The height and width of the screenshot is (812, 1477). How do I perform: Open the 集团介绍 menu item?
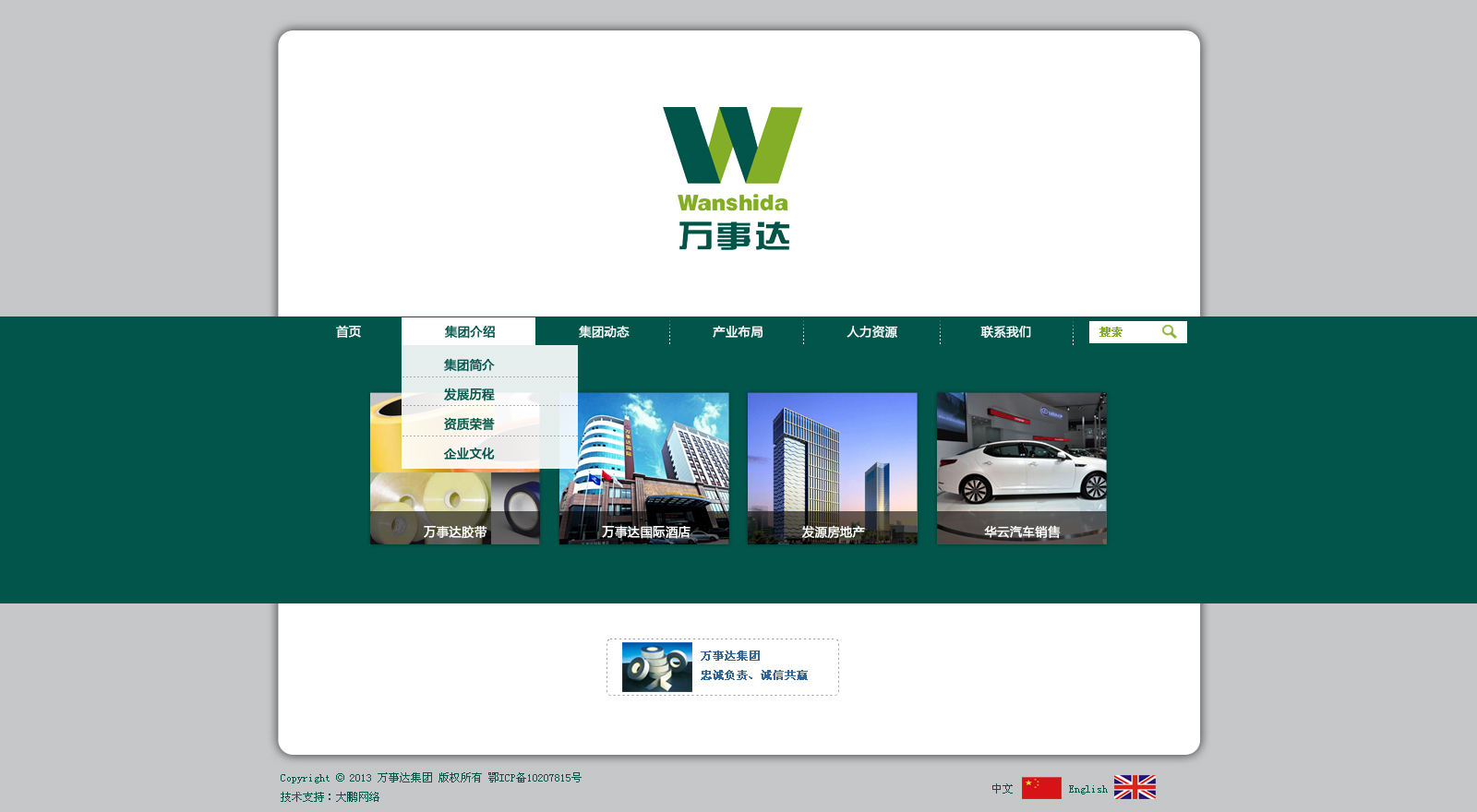[469, 332]
